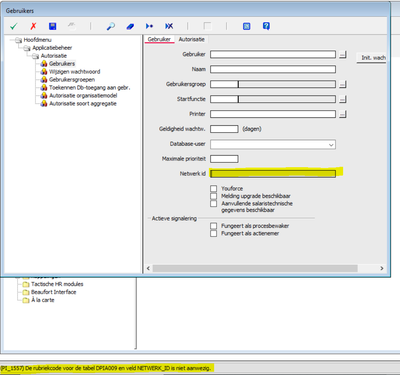Click the blue floppy disk save icon
This screenshot has width=400, height=375.
(x=53, y=26)
